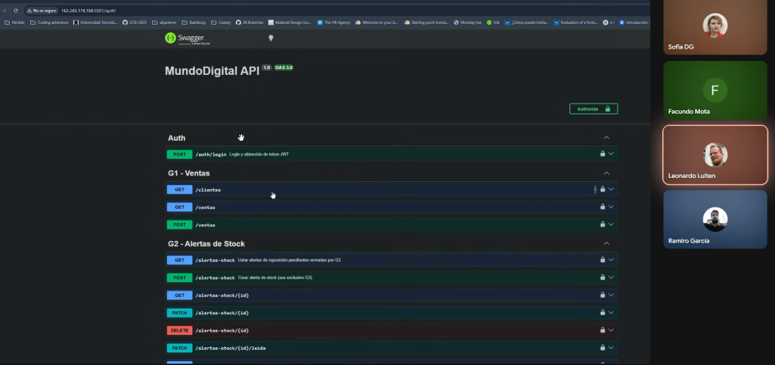
Task: Click the G2 - Alertas de Stock heading
Action: point(206,244)
